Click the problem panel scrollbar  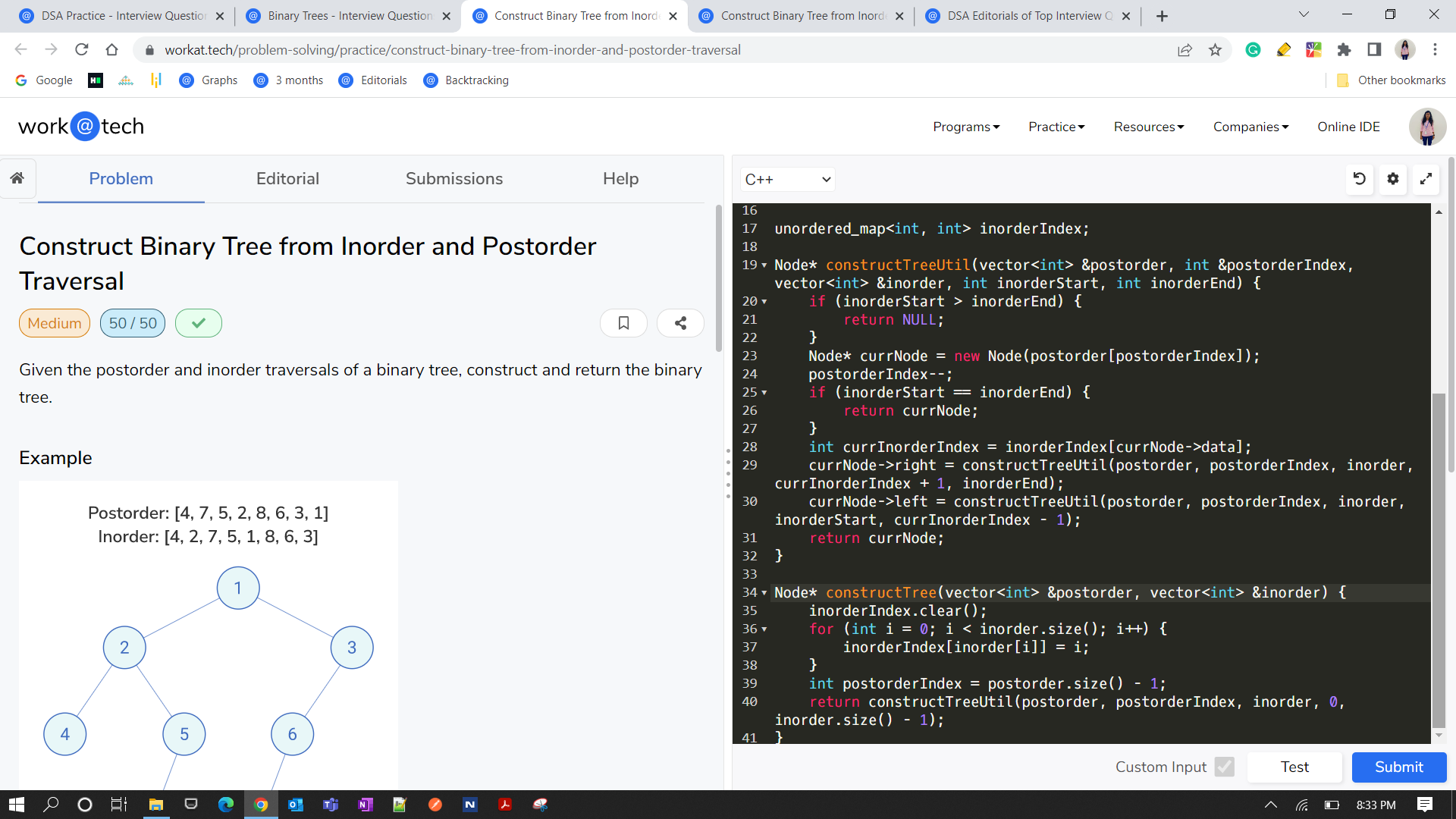pyautogui.click(x=719, y=278)
